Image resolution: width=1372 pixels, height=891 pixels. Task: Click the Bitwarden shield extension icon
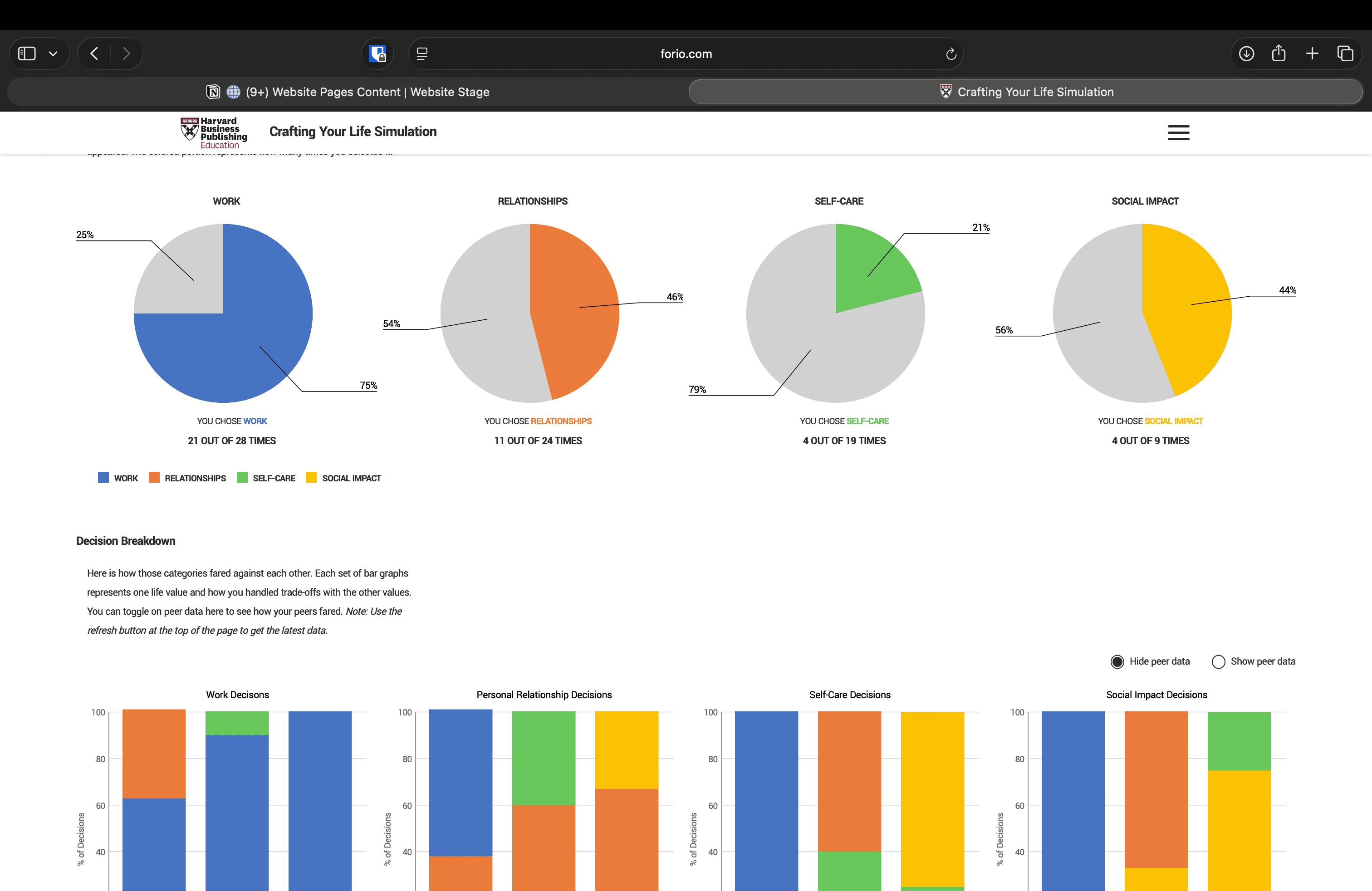pos(377,54)
